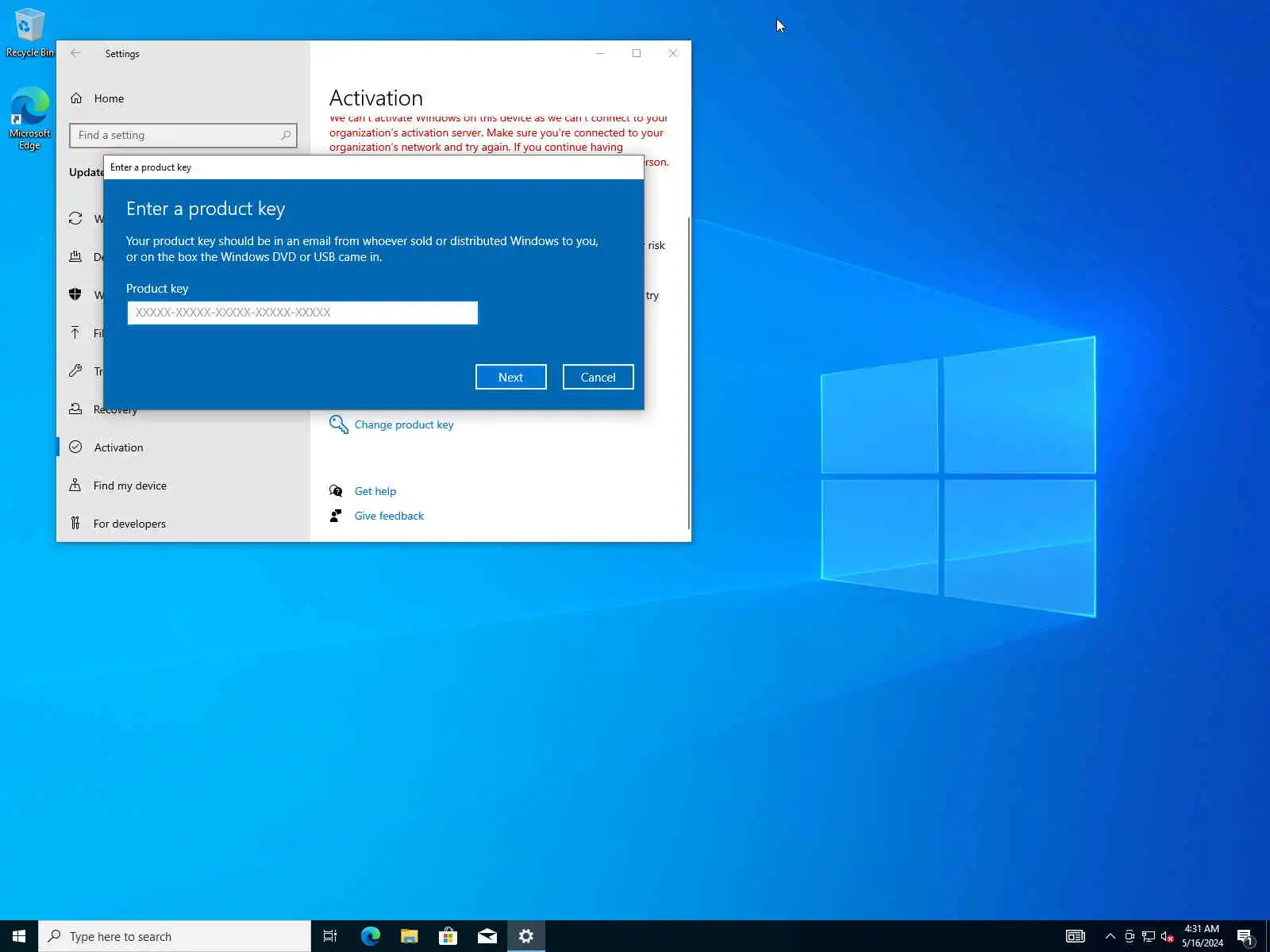This screenshot has height=952, width=1270.
Task: Open the Mail app from the taskbar
Action: [487, 936]
